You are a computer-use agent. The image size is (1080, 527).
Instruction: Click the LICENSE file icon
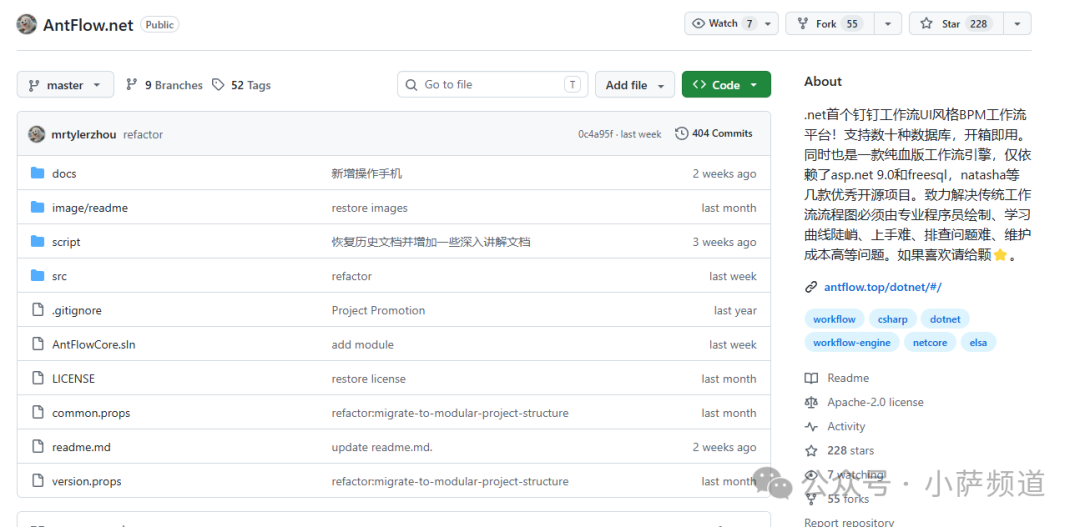(x=38, y=378)
